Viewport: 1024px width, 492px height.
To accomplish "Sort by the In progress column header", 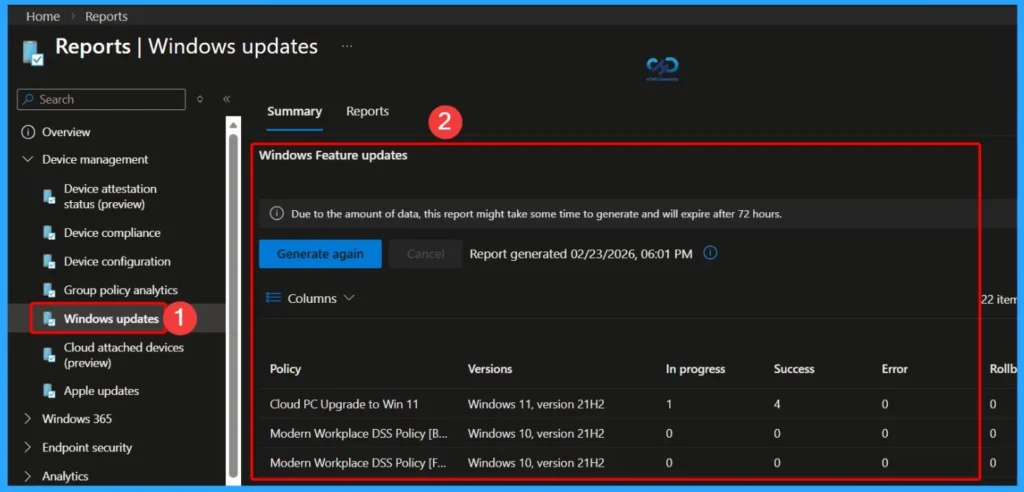I will coord(696,369).
